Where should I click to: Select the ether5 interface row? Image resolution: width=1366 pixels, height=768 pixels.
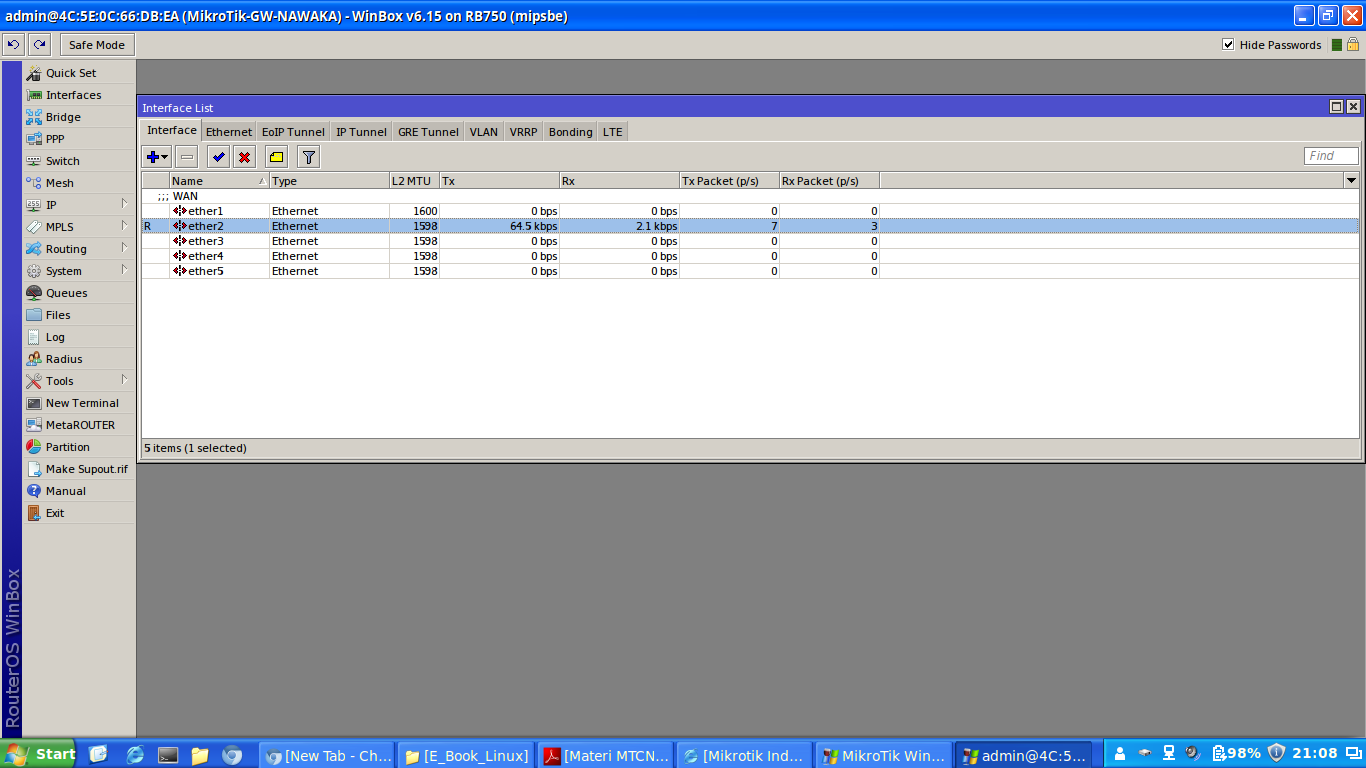tap(750, 271)
